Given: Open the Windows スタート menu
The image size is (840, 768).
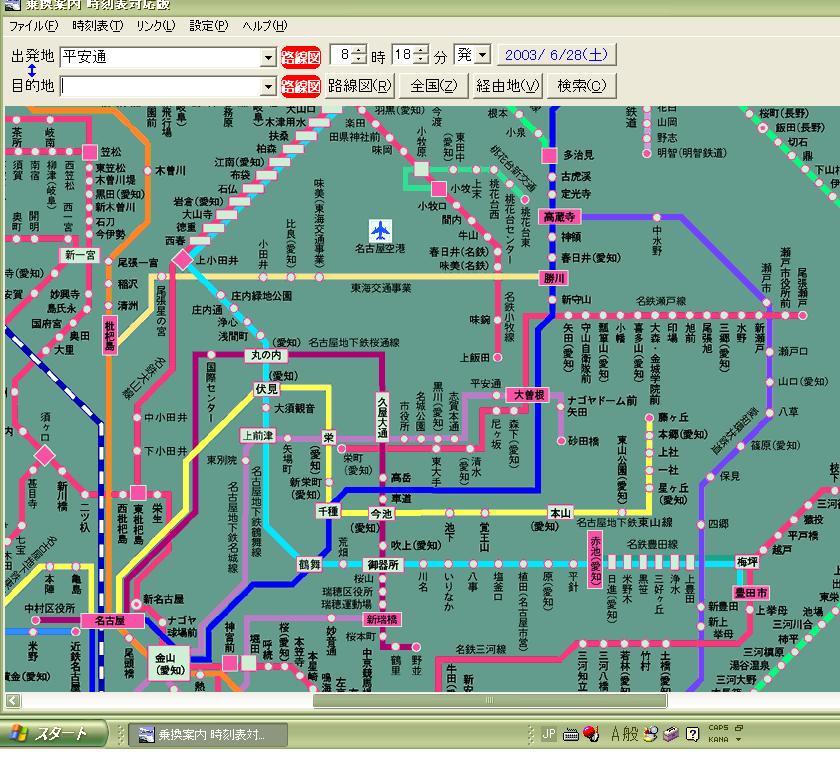Looking at the screenshot, I should tap(54, 733).
